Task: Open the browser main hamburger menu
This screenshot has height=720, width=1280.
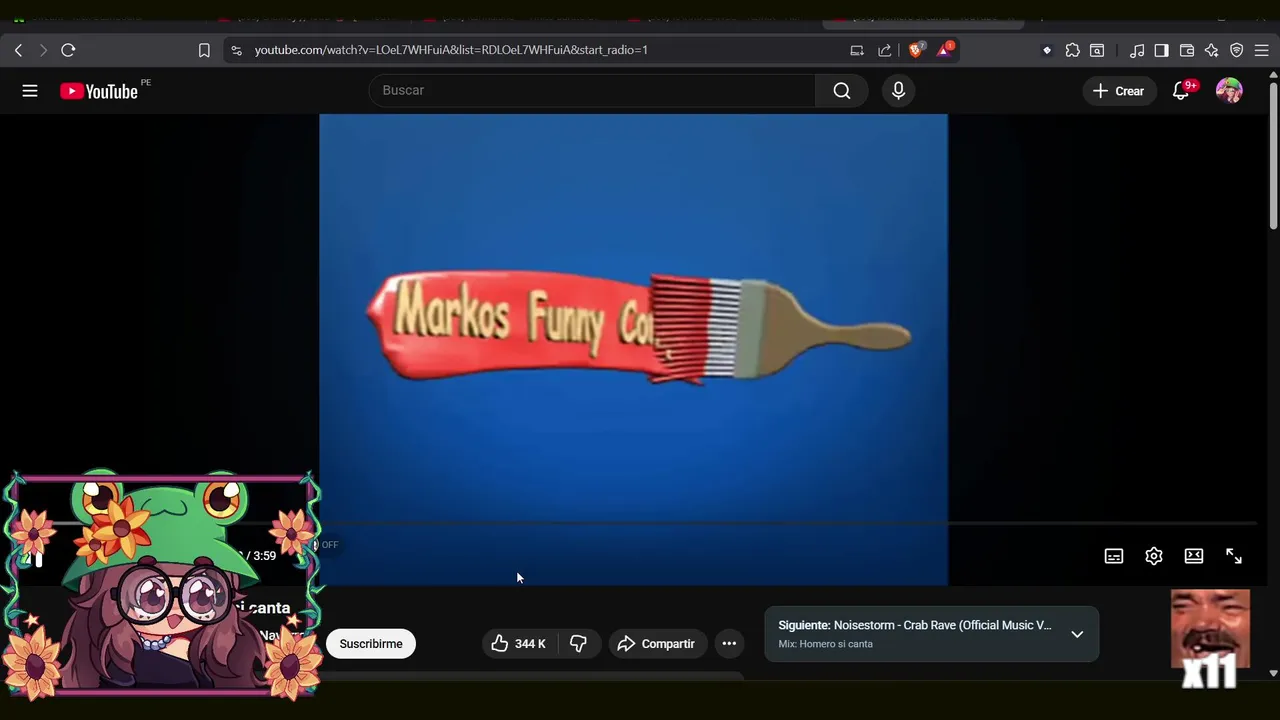Action: click(x=1261, y=50)
